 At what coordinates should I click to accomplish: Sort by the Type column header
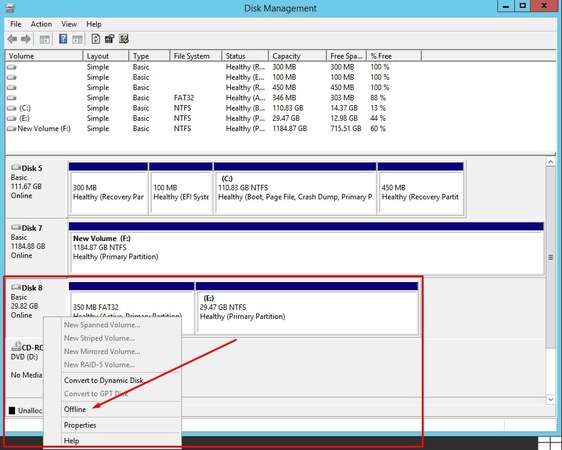coord(149,56)
